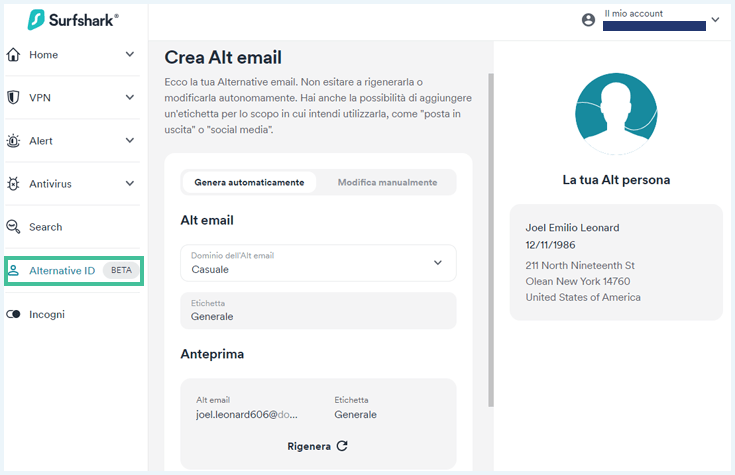
Task: Expand the Home menu chevron
Action: 130,54
